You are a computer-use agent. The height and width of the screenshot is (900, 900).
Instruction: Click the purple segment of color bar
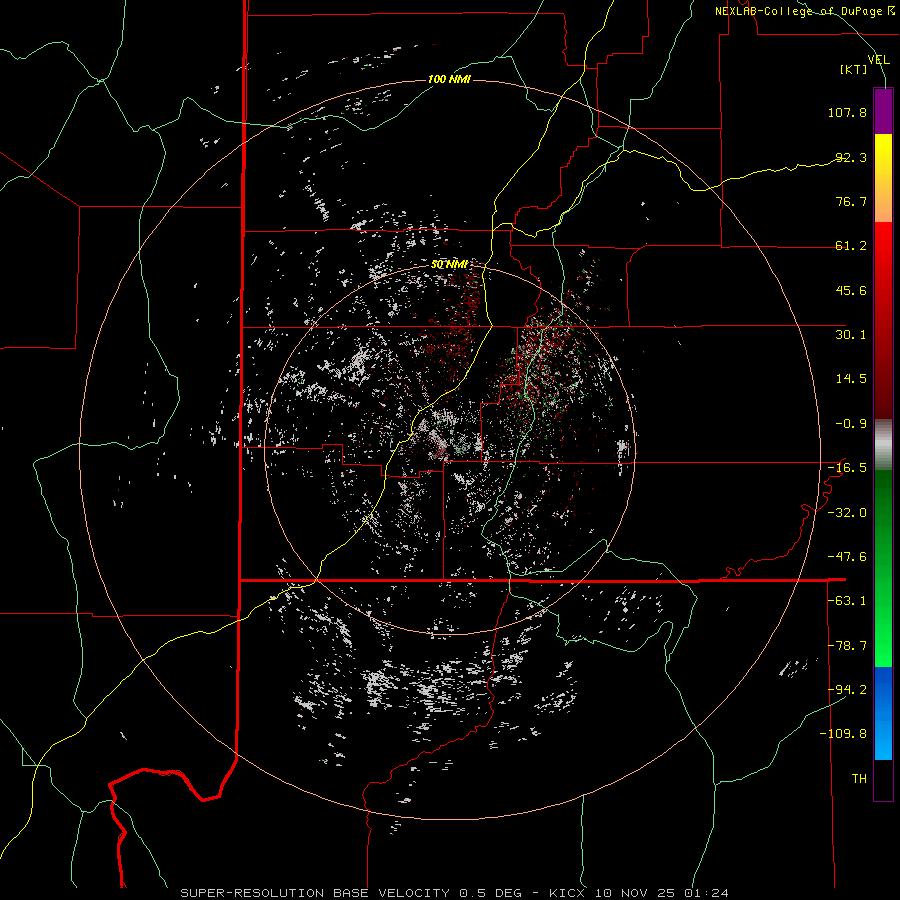[x=883, y=111]
